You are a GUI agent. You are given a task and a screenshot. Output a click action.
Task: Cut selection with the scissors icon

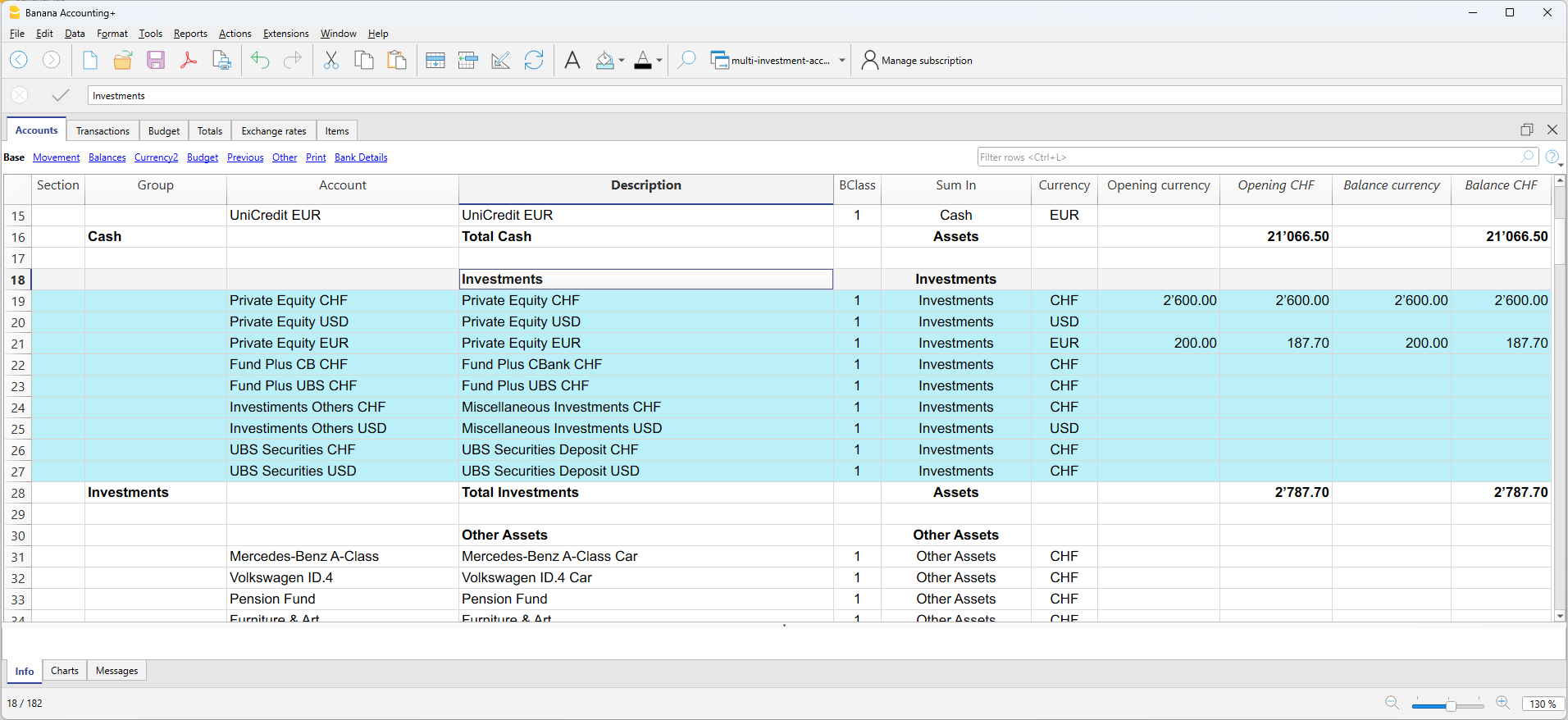(x=331, y=60)
